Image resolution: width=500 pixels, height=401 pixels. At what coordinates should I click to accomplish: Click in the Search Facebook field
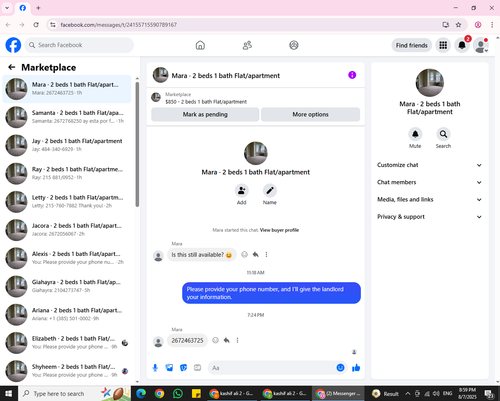click(x=79, y=45)
